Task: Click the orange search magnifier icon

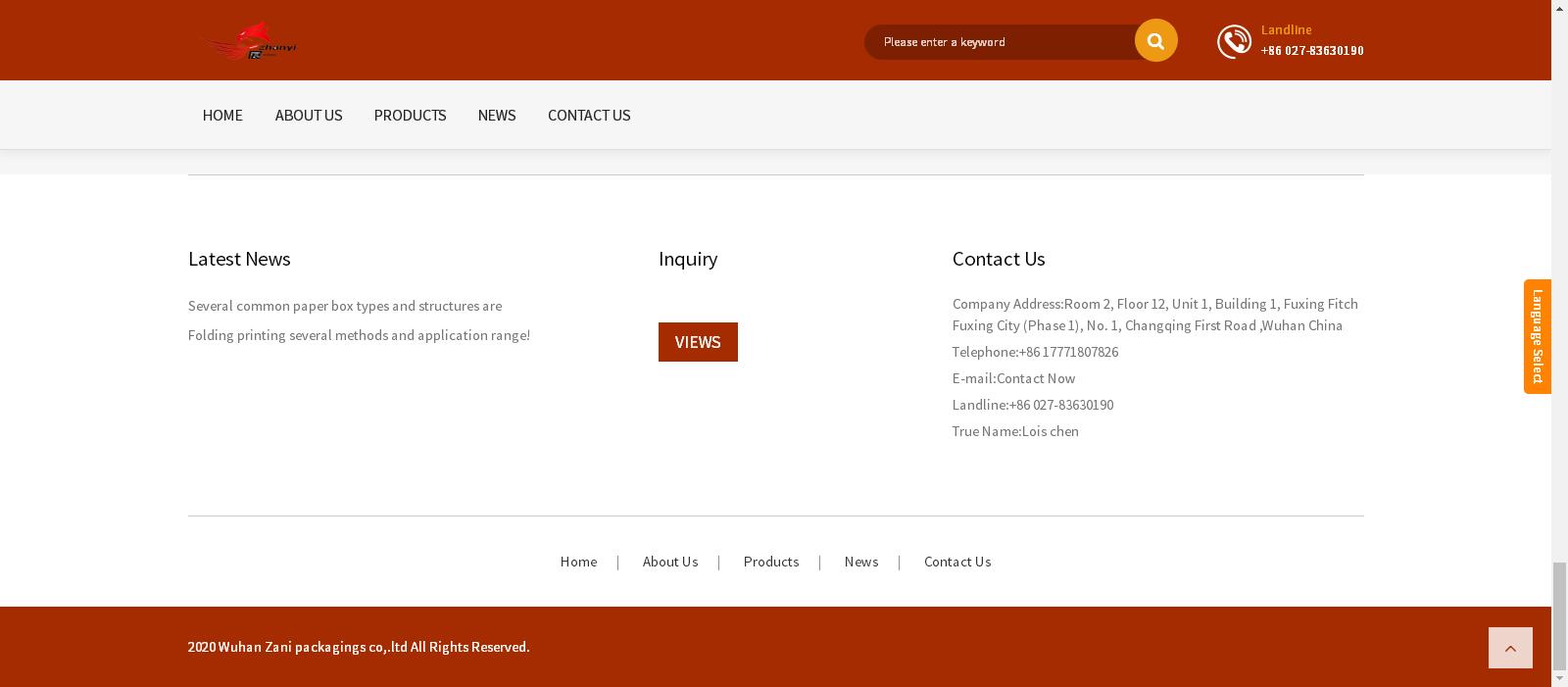Action: (1155, 41)
